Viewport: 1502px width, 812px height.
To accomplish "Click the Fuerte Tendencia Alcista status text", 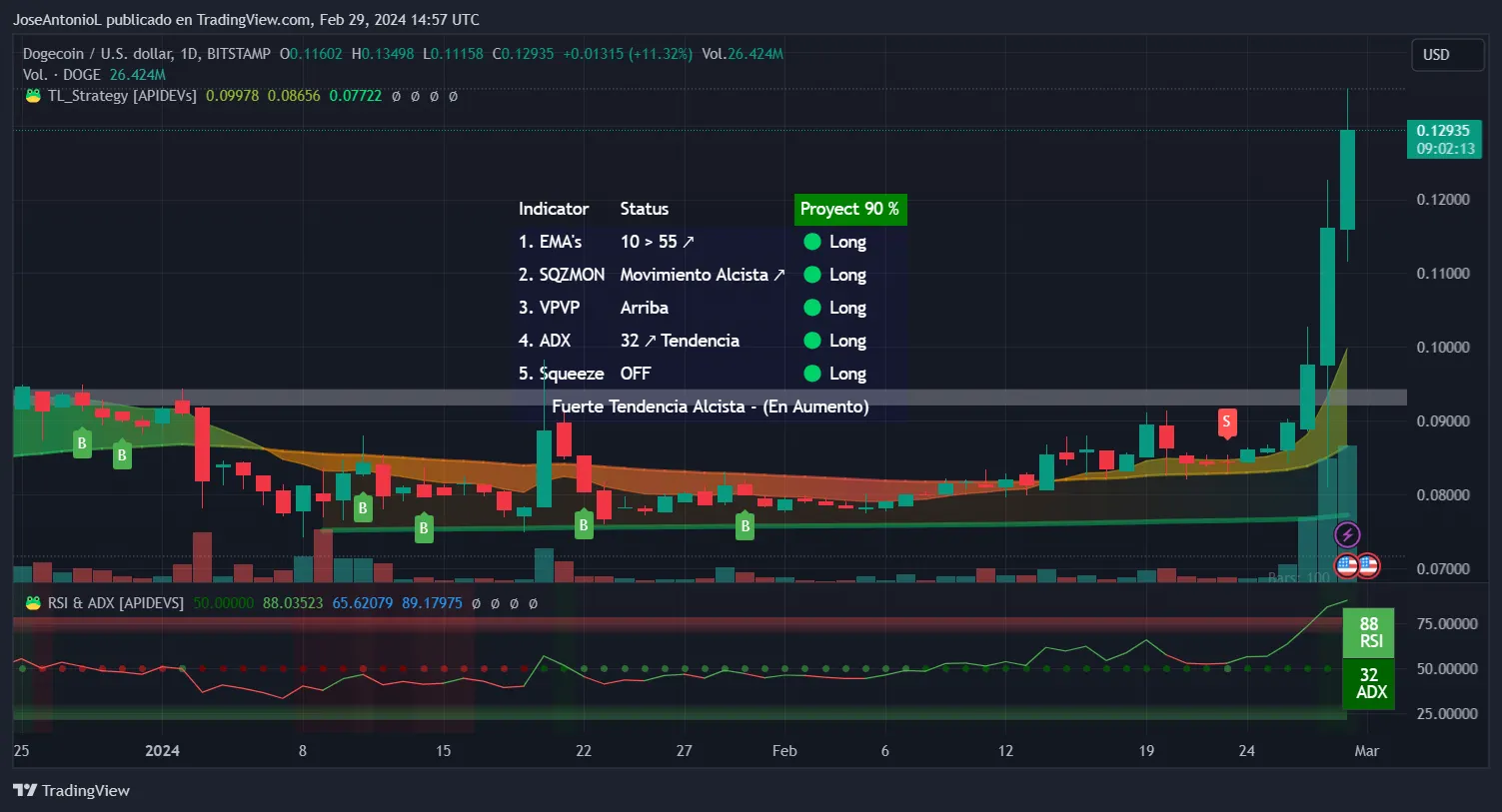I will [710, 406].
